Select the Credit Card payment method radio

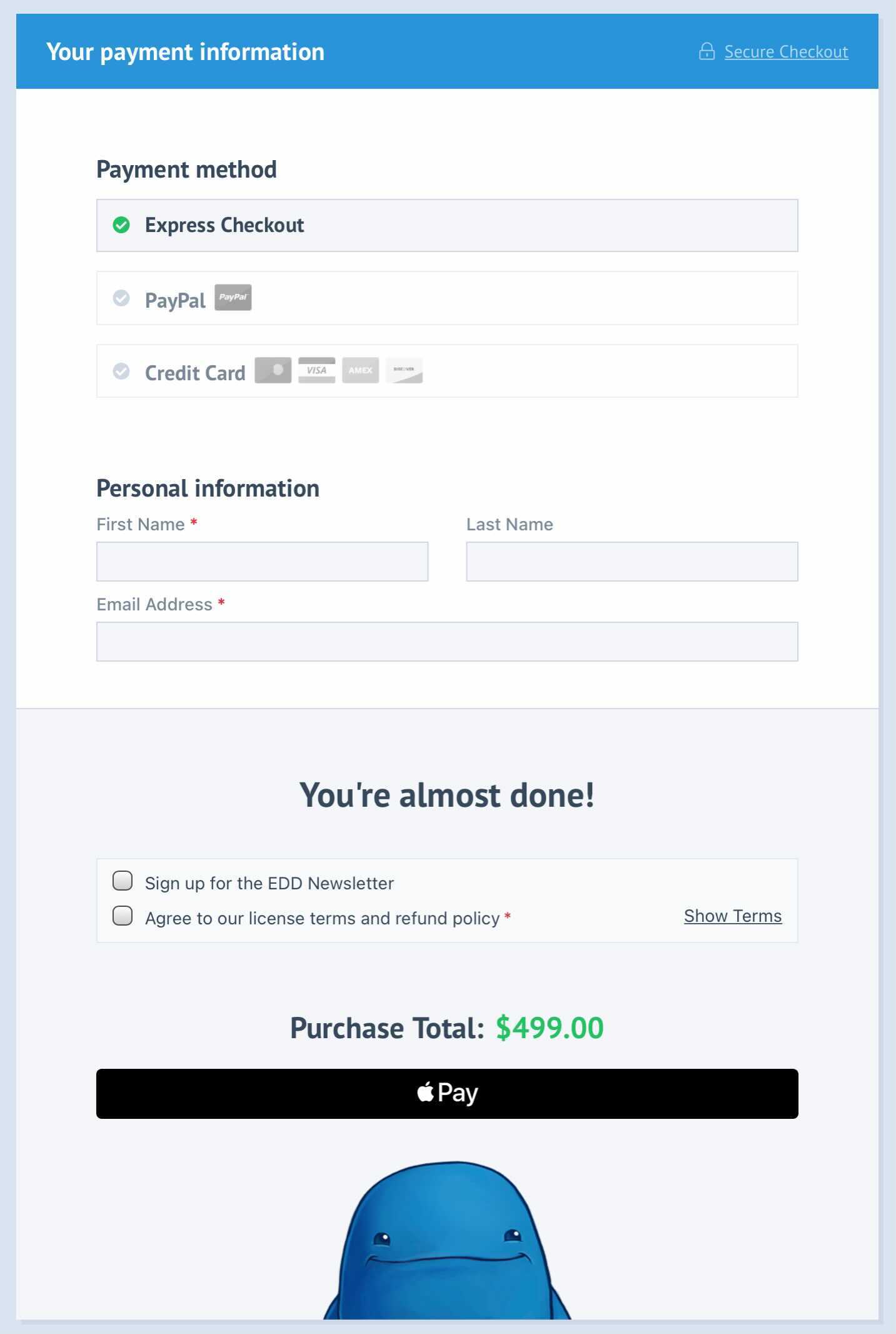(x=121, y=371)
